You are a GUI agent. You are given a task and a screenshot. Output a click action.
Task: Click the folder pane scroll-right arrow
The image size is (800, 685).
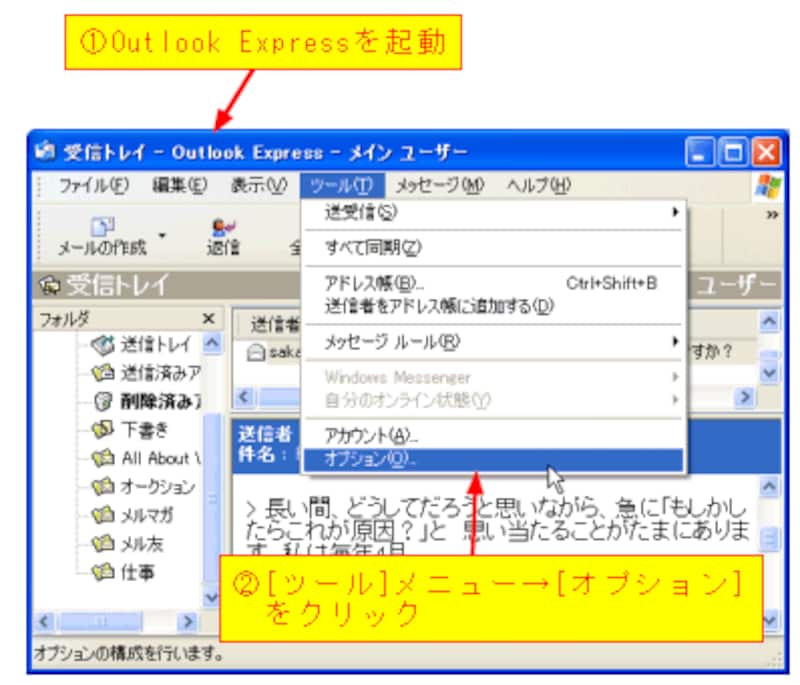point(188,621)
